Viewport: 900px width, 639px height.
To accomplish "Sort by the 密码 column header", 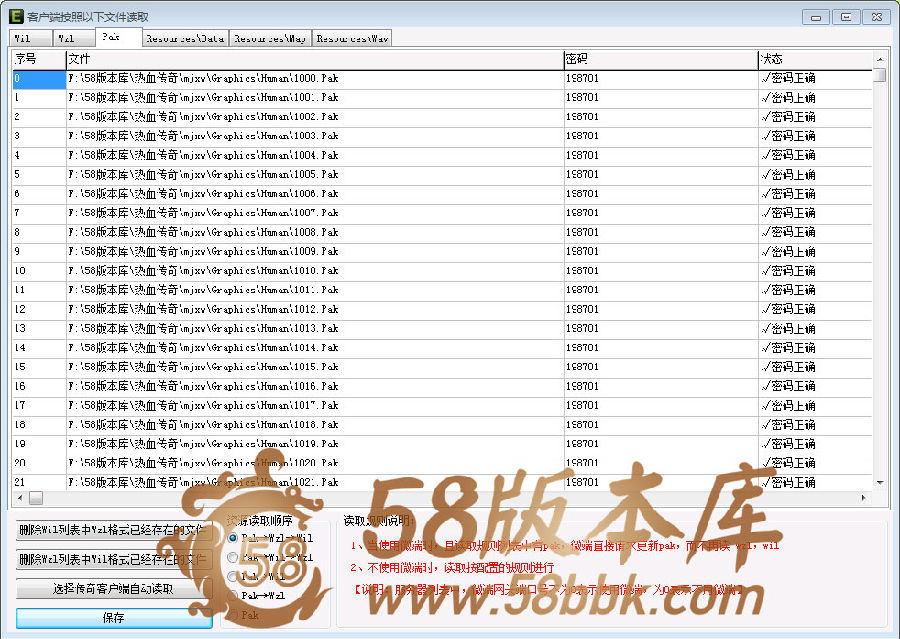I will (661, 59).
